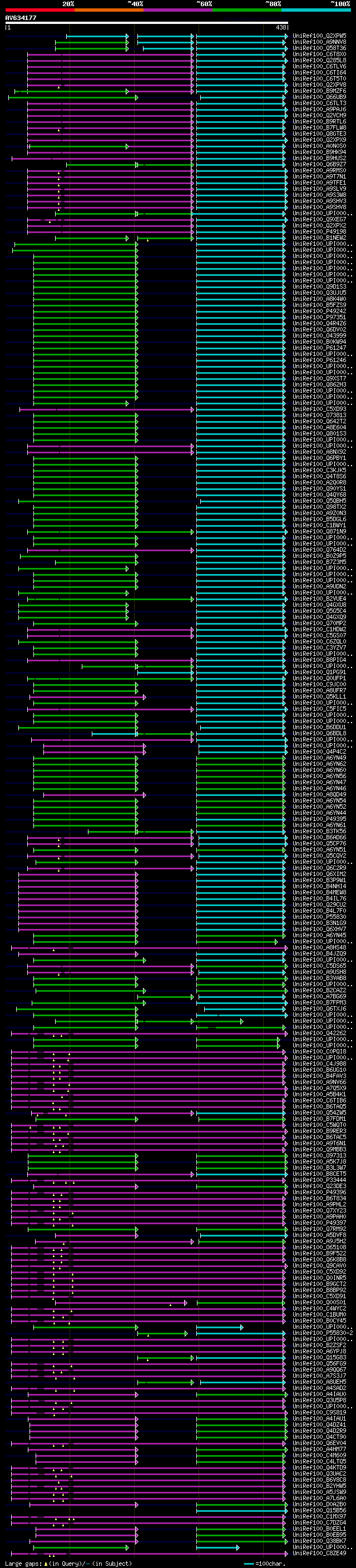Select hit UniRef100_P49396
Screen dimensions: 356x1568
(319, 1192)
